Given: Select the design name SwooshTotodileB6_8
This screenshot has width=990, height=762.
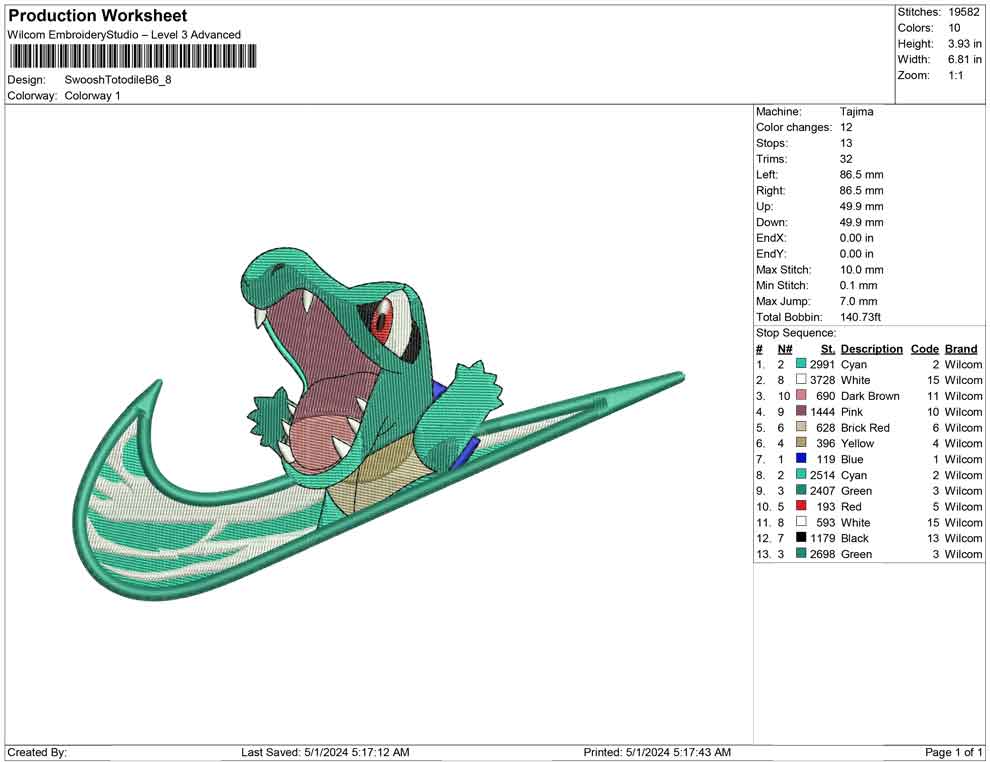Looking at the screenshot, I should click(x=118, y=80).
